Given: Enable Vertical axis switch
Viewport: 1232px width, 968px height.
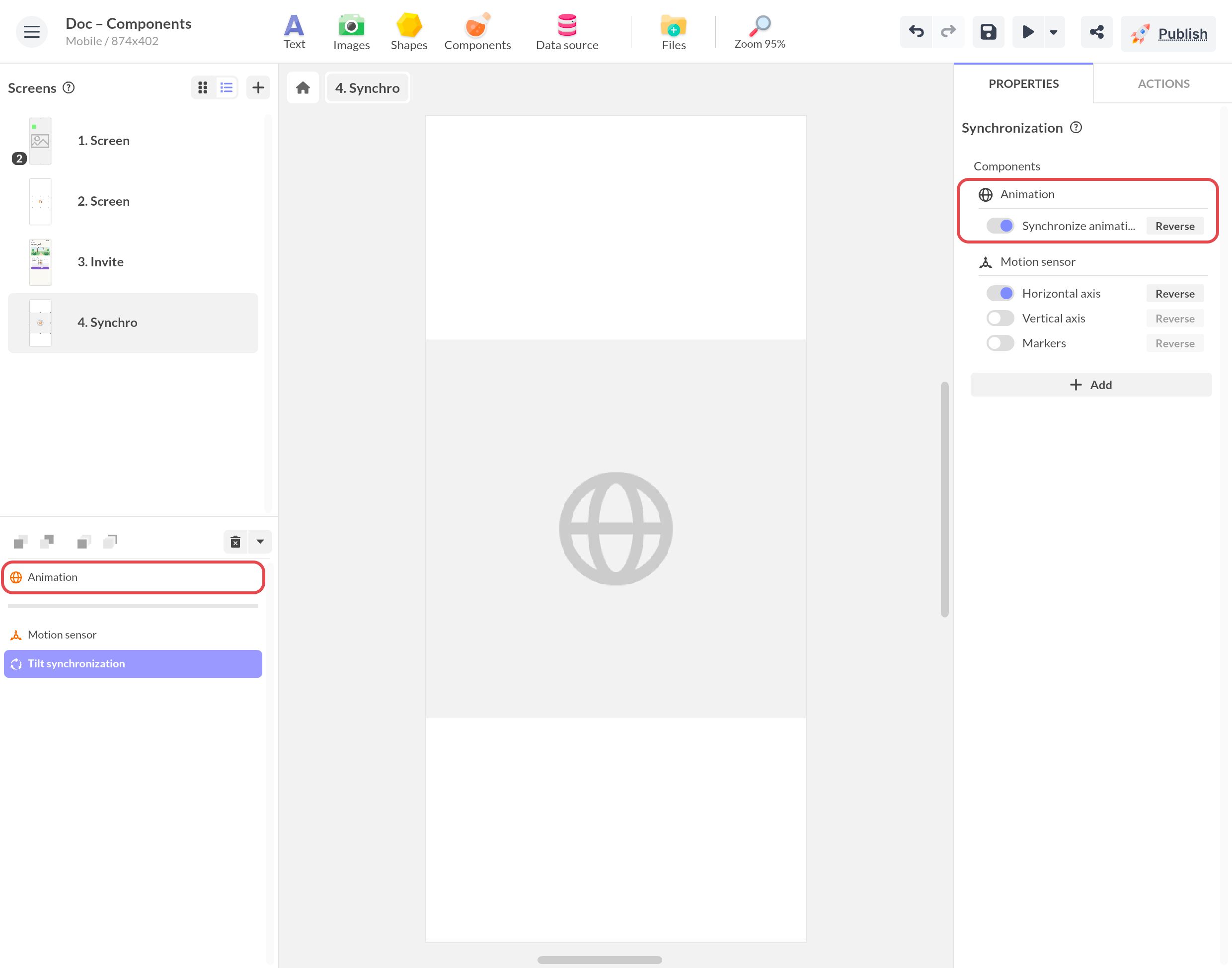Looking at the screenshot, I should pos(1000,318).
